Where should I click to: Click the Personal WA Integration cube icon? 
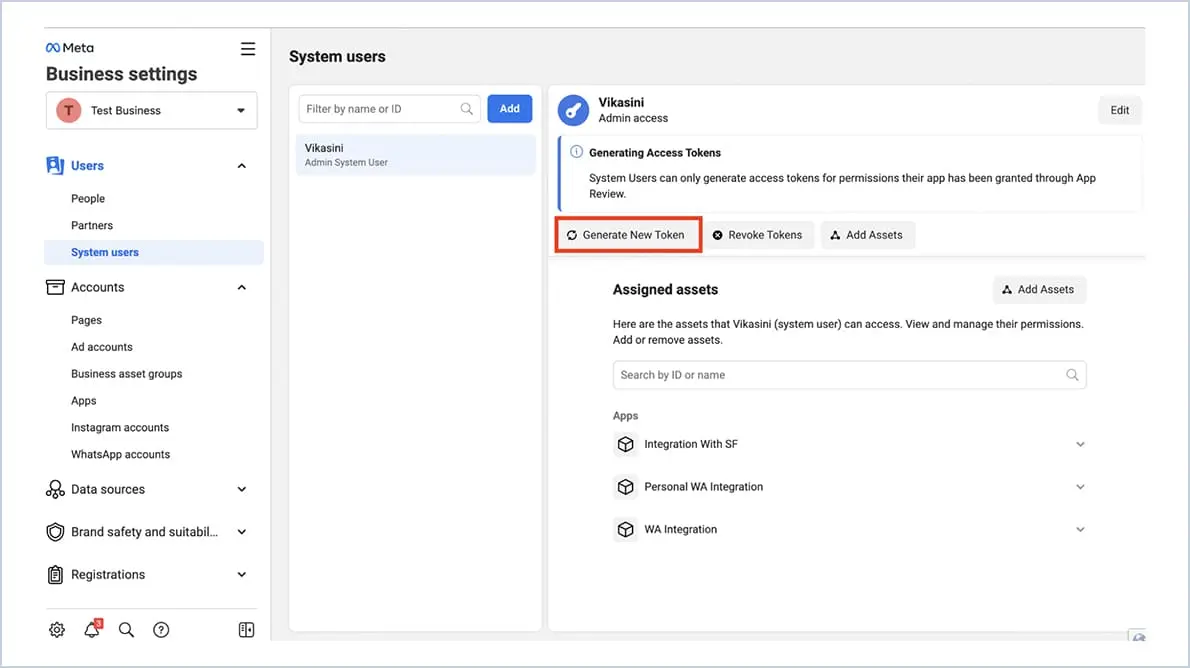point(625,487)
